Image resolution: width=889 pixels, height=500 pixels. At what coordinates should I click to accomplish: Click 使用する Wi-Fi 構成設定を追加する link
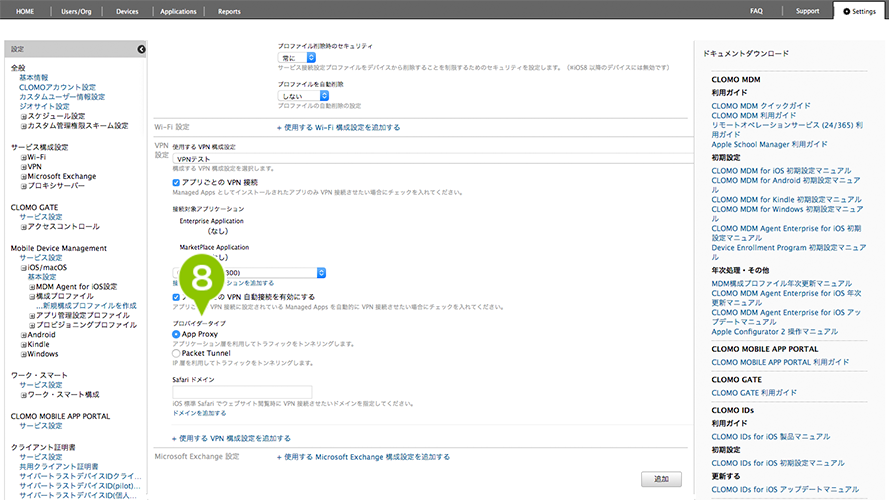coord(338,128)
